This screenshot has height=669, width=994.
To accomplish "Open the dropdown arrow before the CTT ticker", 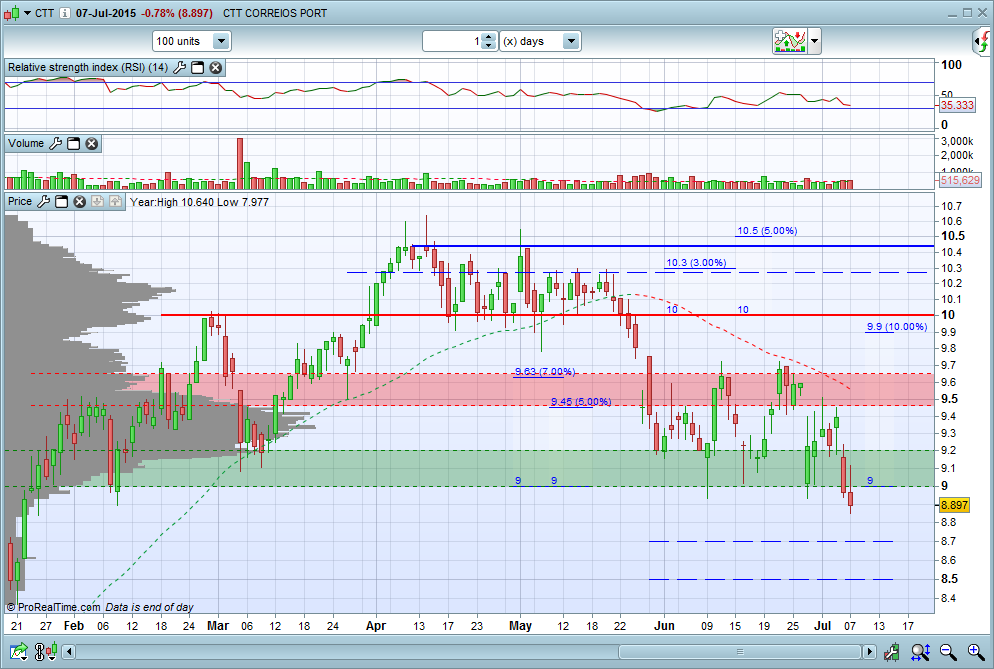I will click(27, 13).
